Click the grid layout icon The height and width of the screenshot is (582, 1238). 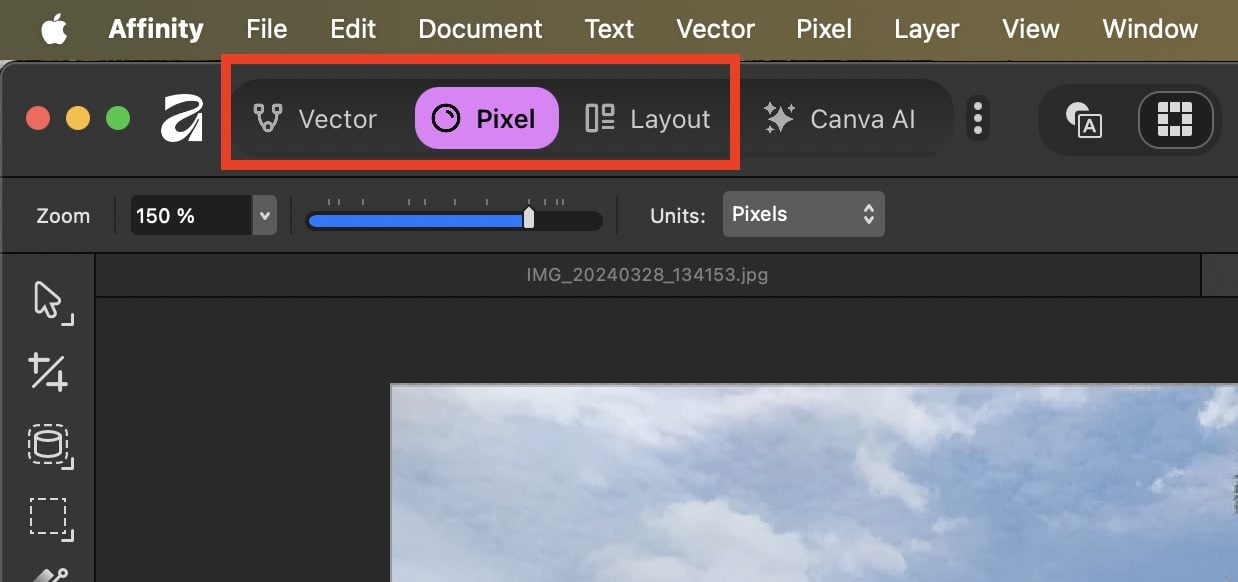[1175, 119]
